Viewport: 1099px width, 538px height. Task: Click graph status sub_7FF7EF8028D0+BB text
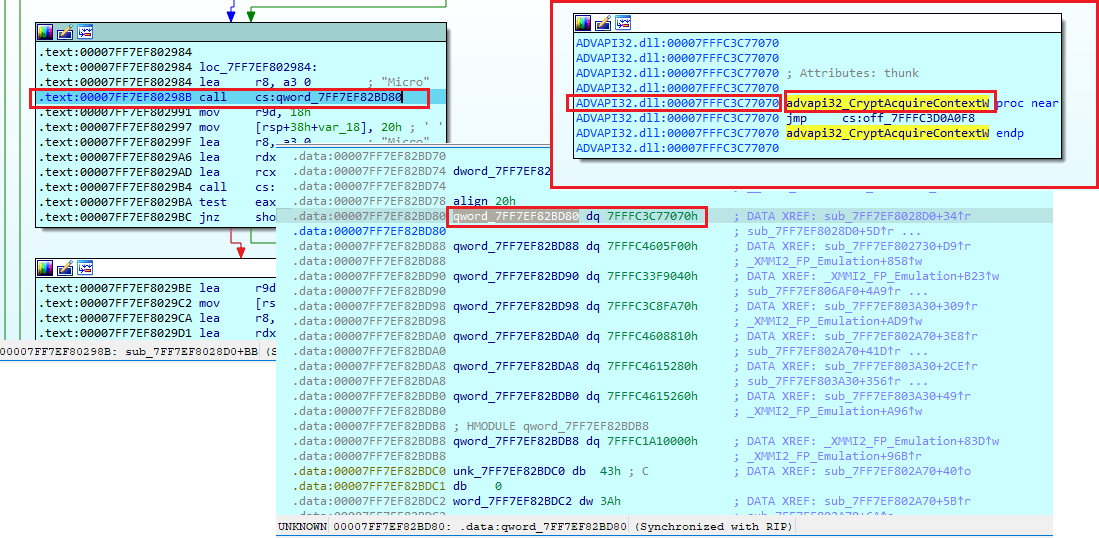point(190,351)
